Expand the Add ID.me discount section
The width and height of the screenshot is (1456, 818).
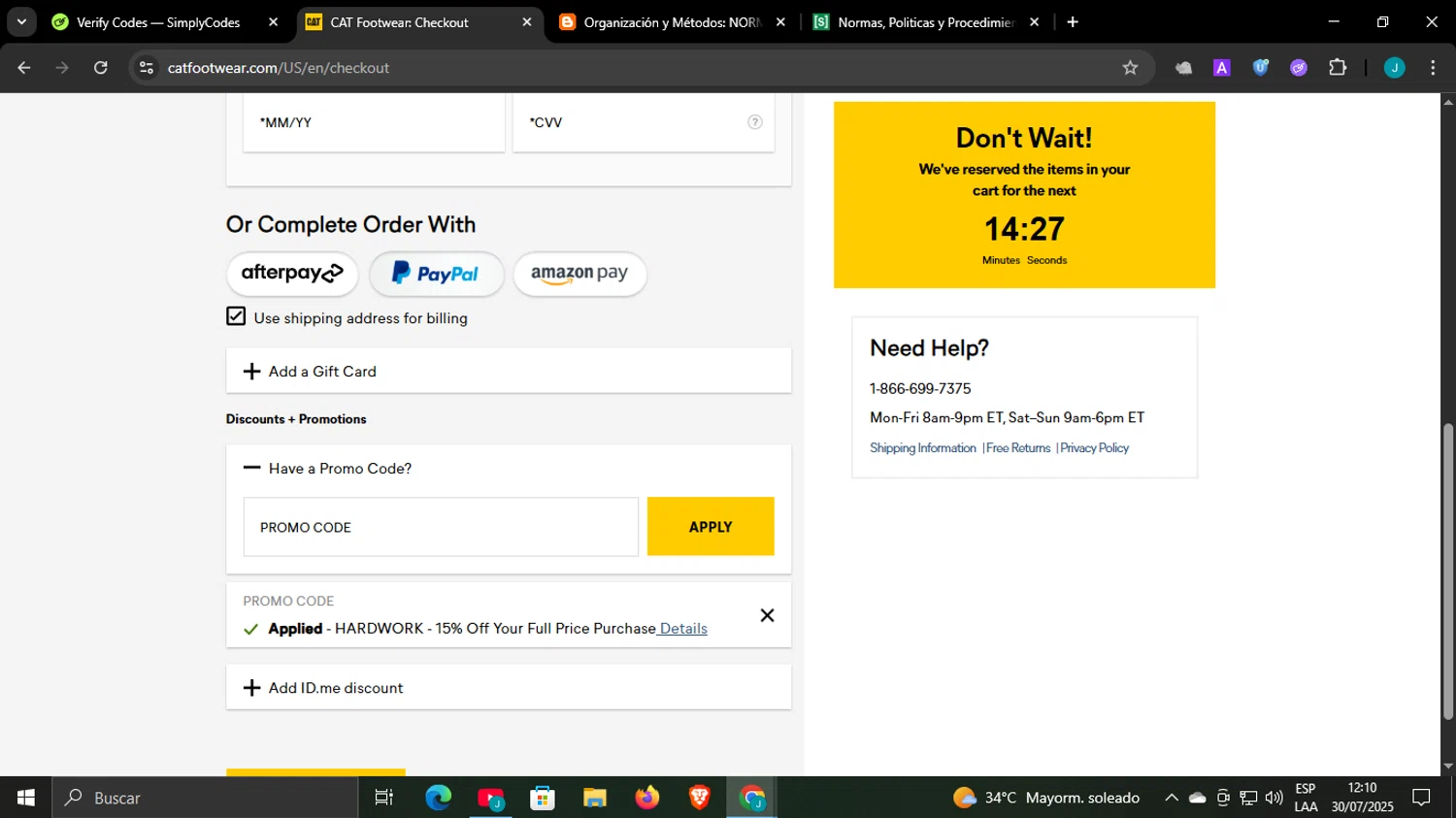click(x=509, y=687)
